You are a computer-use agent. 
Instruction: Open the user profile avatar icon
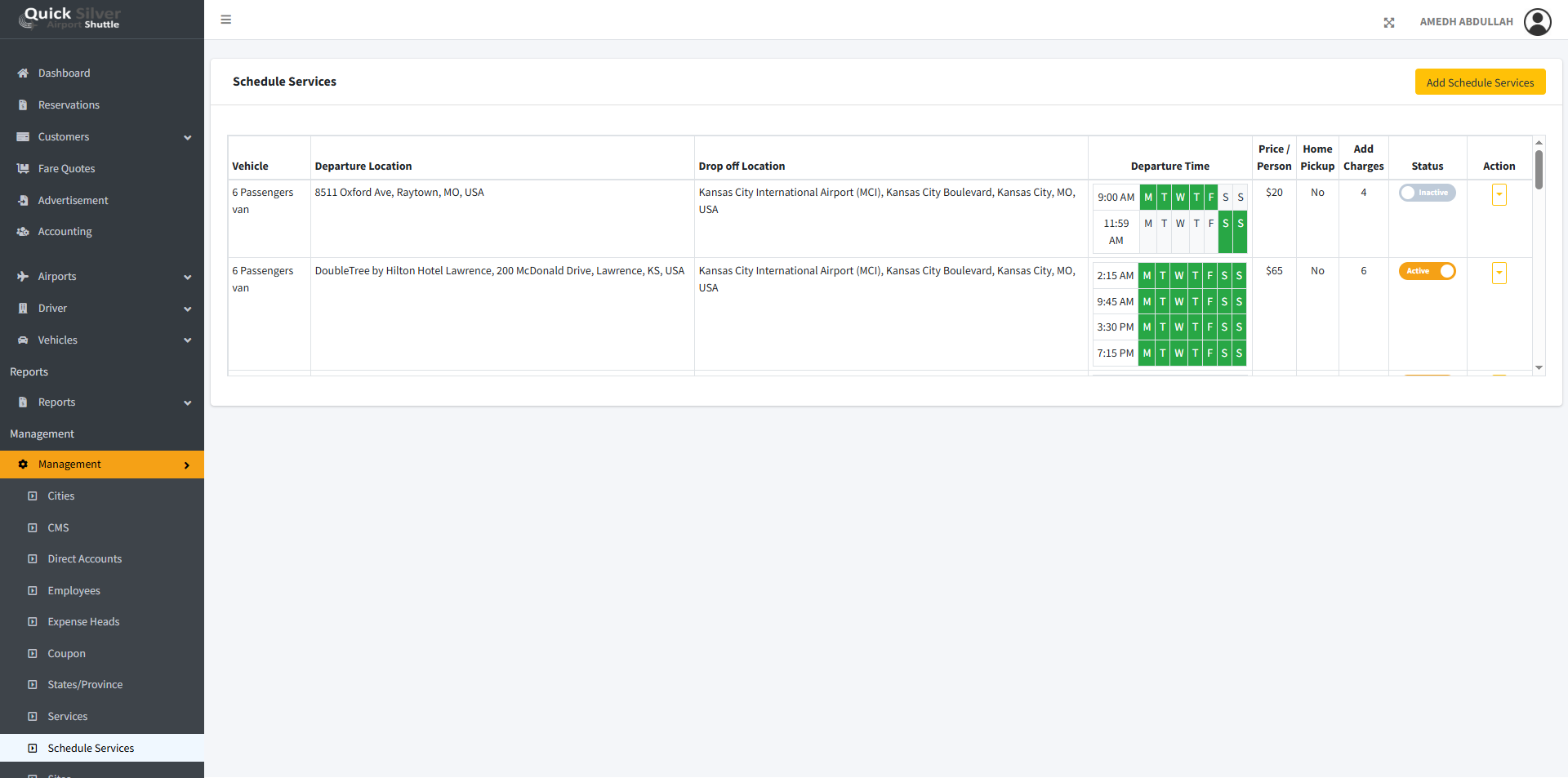coord(1538,22)
